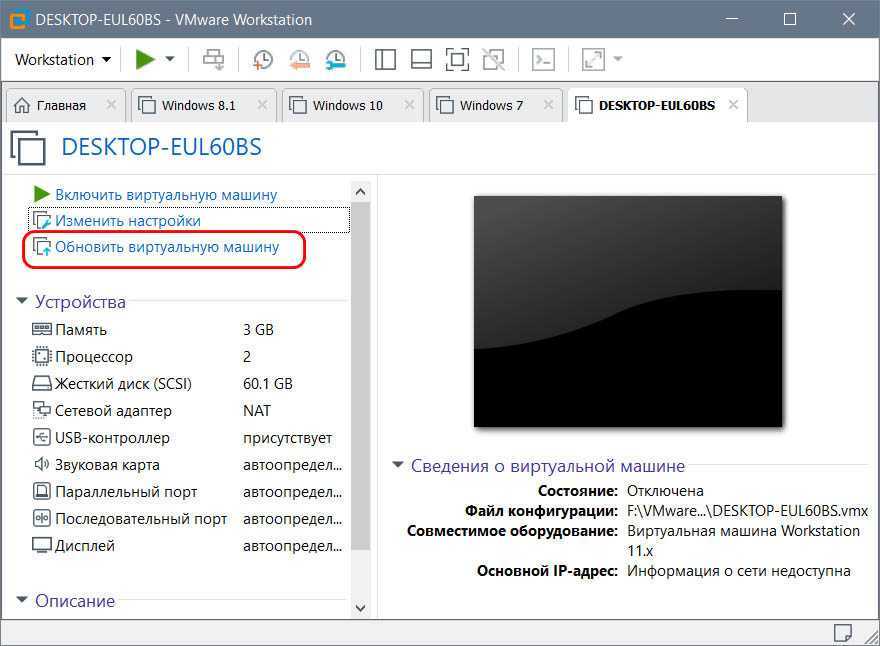Click the Unity mode toolbar icon
Image resolution: width=880 pixels, height=646 pixels.
493,59
